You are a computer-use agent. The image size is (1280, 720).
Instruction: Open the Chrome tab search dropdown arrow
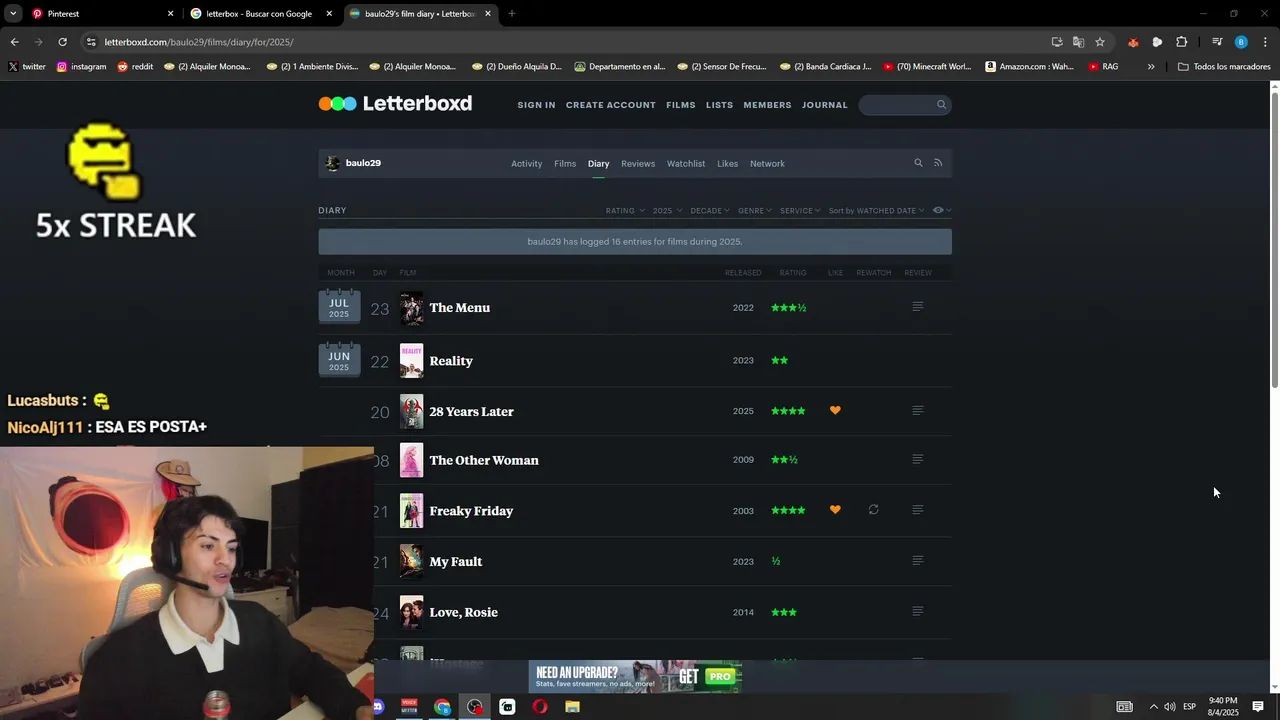pos(13,14)
